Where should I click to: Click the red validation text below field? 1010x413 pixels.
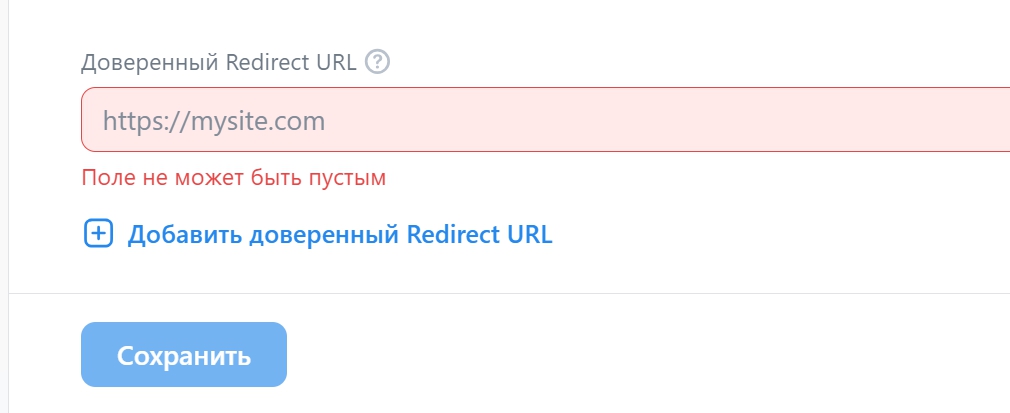coord(233,178)
